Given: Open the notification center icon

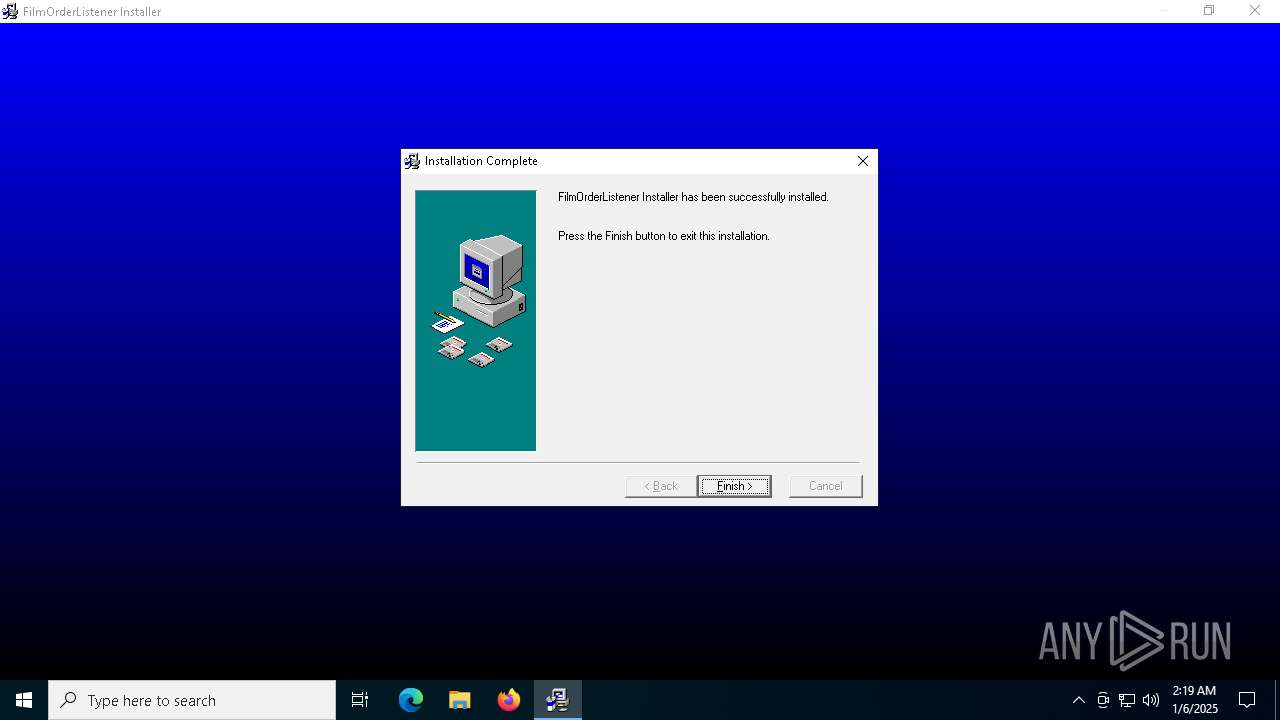Looking at the screenshot, I should coord(1247,700).
